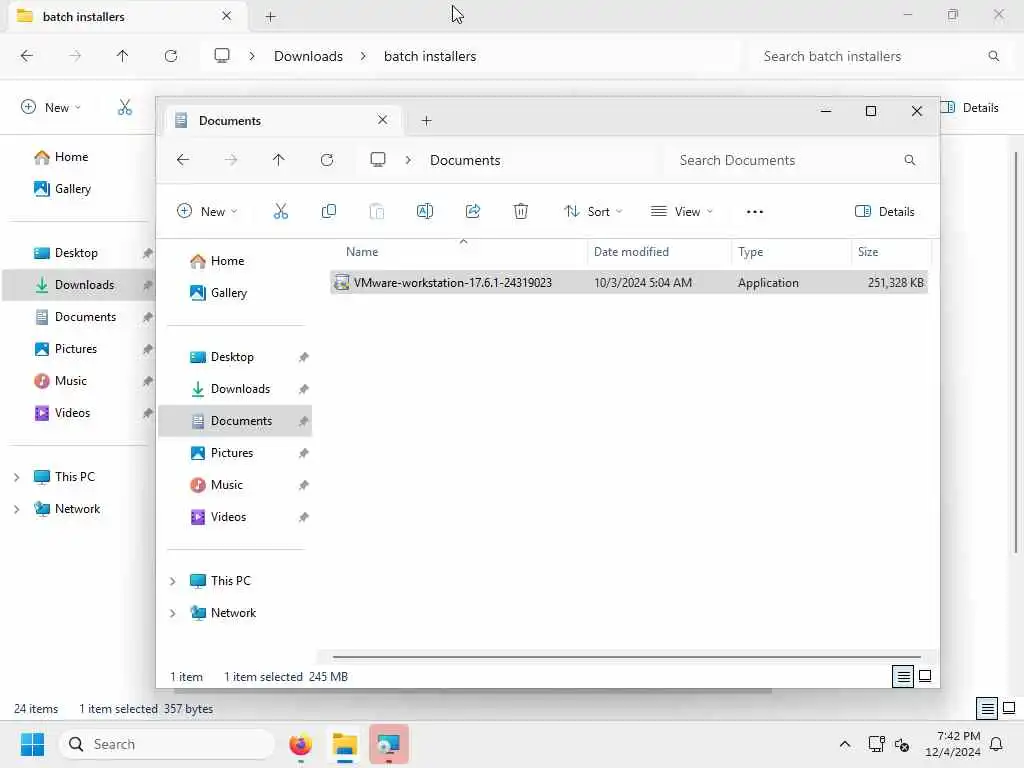This screenshot has height=768, width=1024.
Task: Click Downloads in batch installers breadcrumb
Action: pos(308,56)
